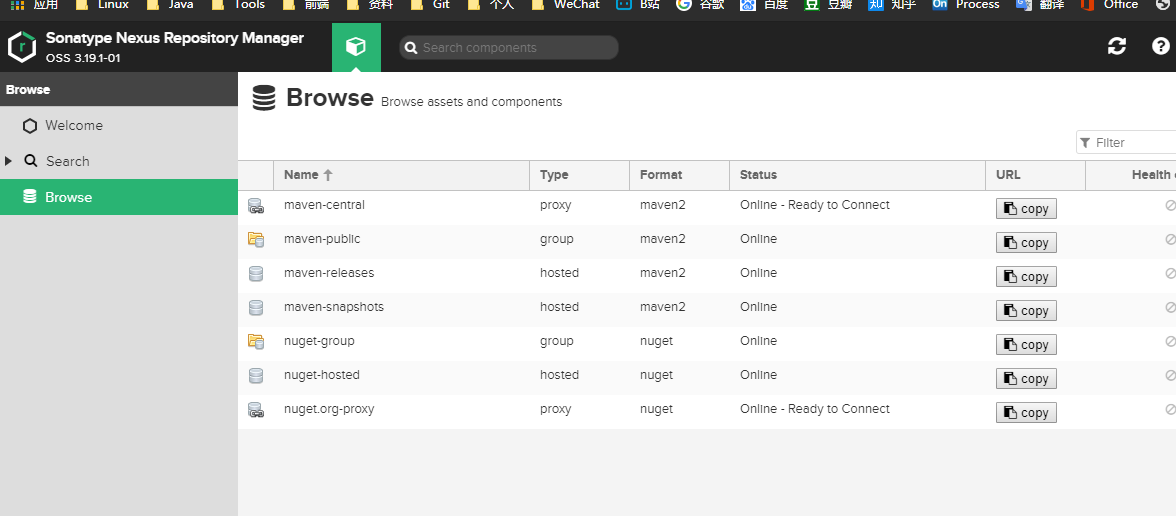Expand the Search tree node arrow
The height and width of the screenshot is (516, 1176).
[8, 160]
